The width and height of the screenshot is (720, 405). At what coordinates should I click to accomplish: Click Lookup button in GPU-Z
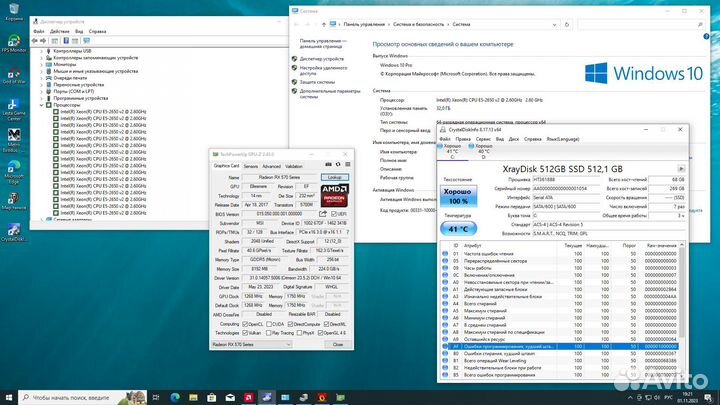point(335,177)
